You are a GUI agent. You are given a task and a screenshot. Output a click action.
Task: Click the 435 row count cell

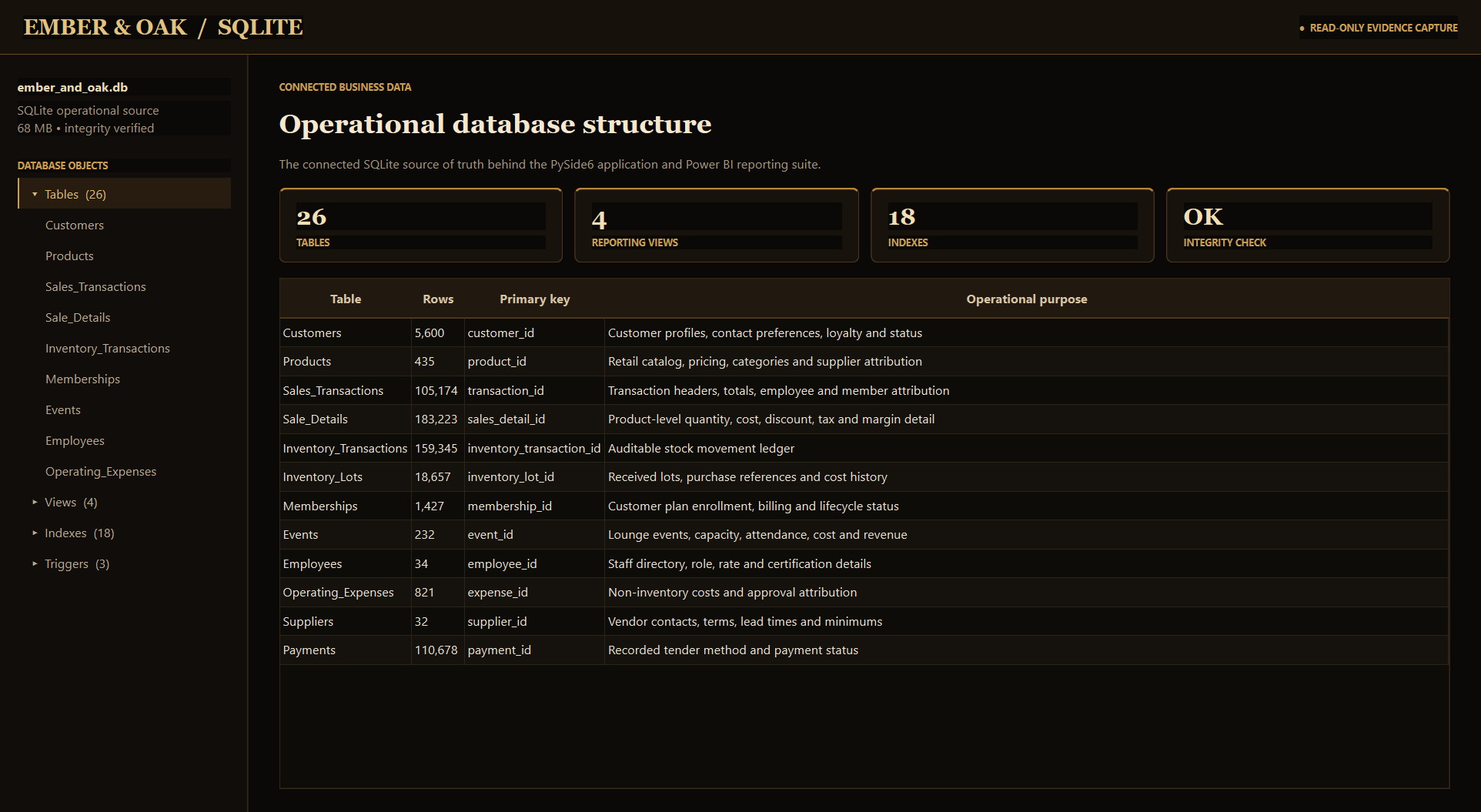point(438,361)
